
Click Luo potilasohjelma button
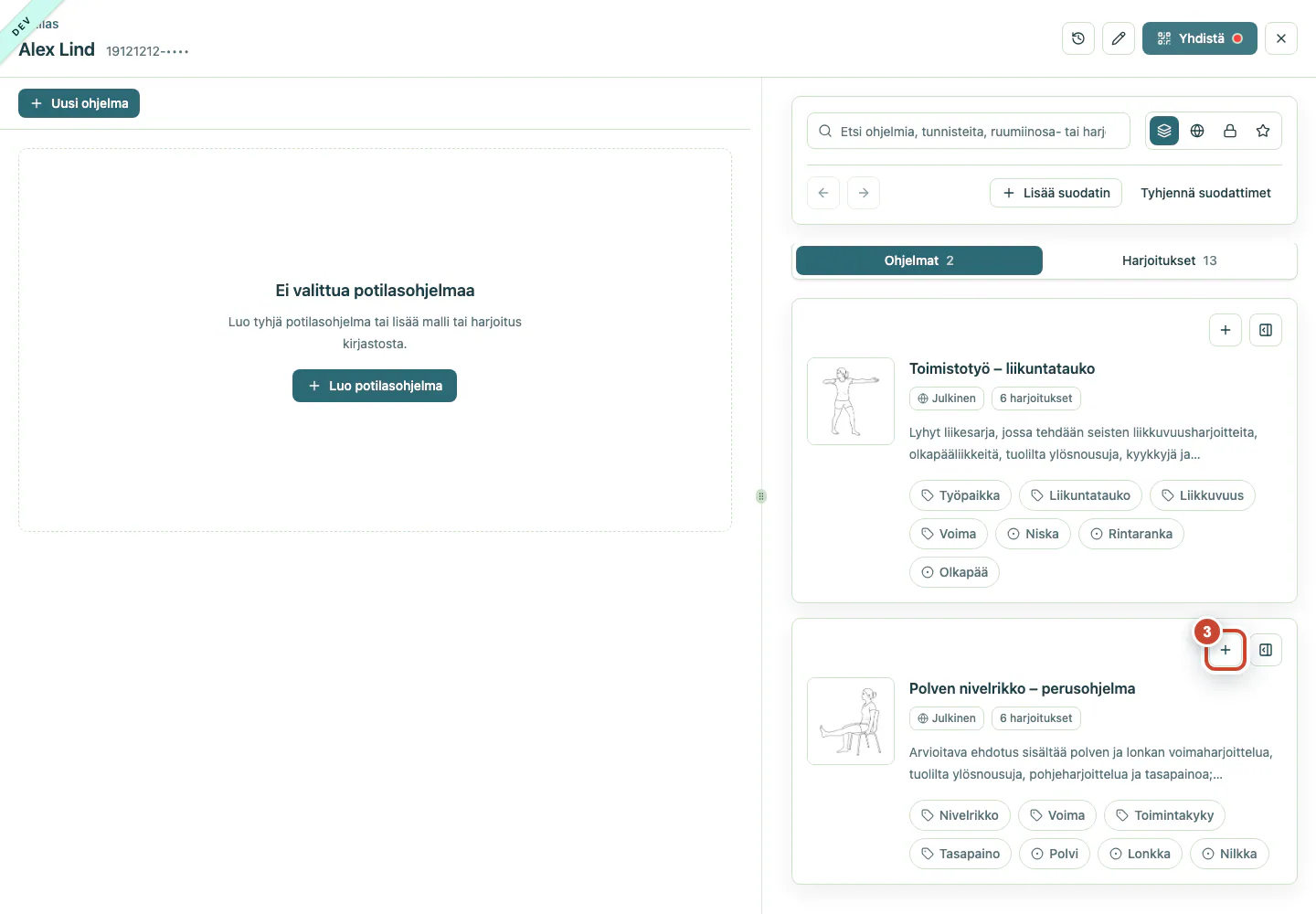[375, 386]
